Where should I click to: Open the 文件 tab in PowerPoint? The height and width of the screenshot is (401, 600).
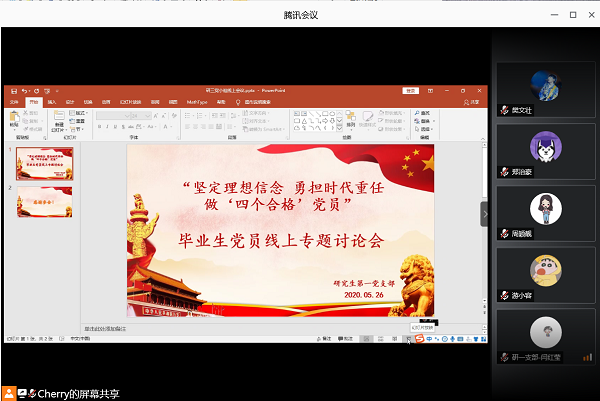click(x=14, y=102)
